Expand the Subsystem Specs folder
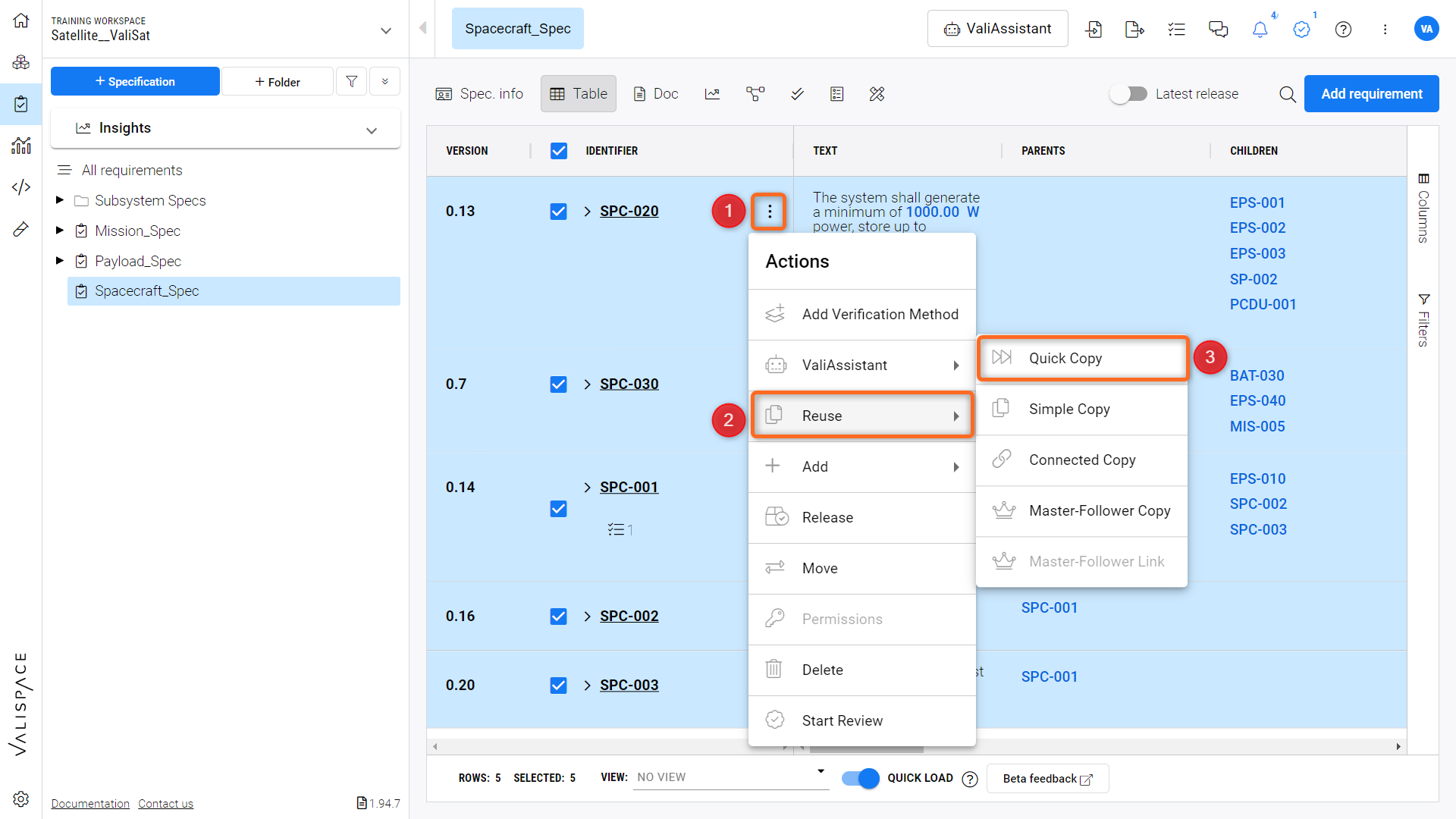The image size is (1456, 819). pos(60,200)
